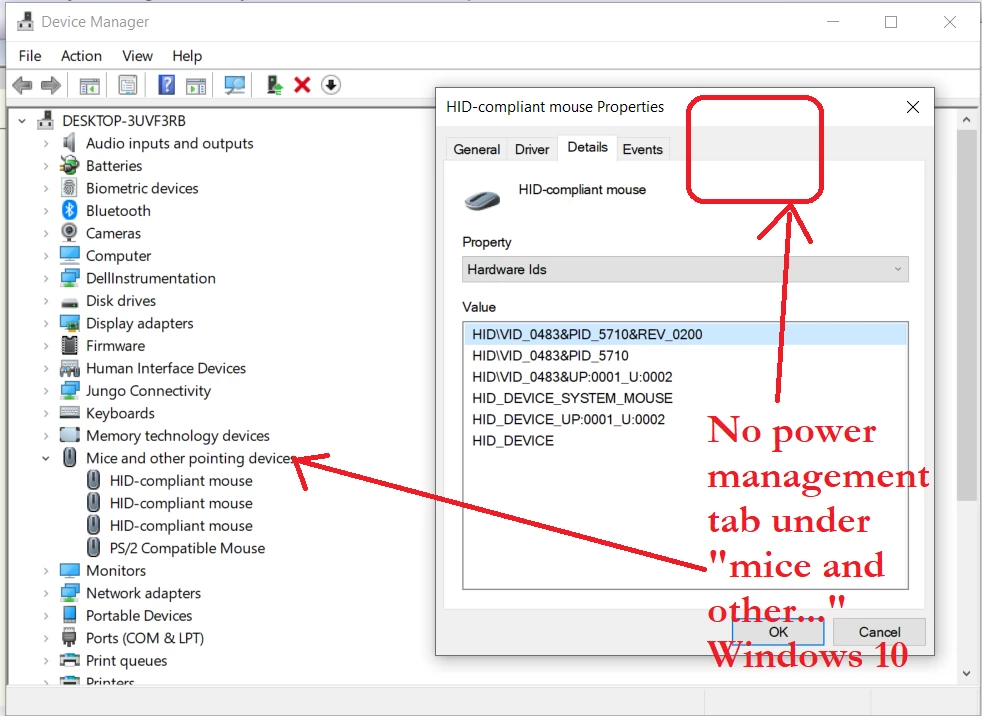Expand the Memory technology devices node
The image size is (982, 716).
coord(46,436)
